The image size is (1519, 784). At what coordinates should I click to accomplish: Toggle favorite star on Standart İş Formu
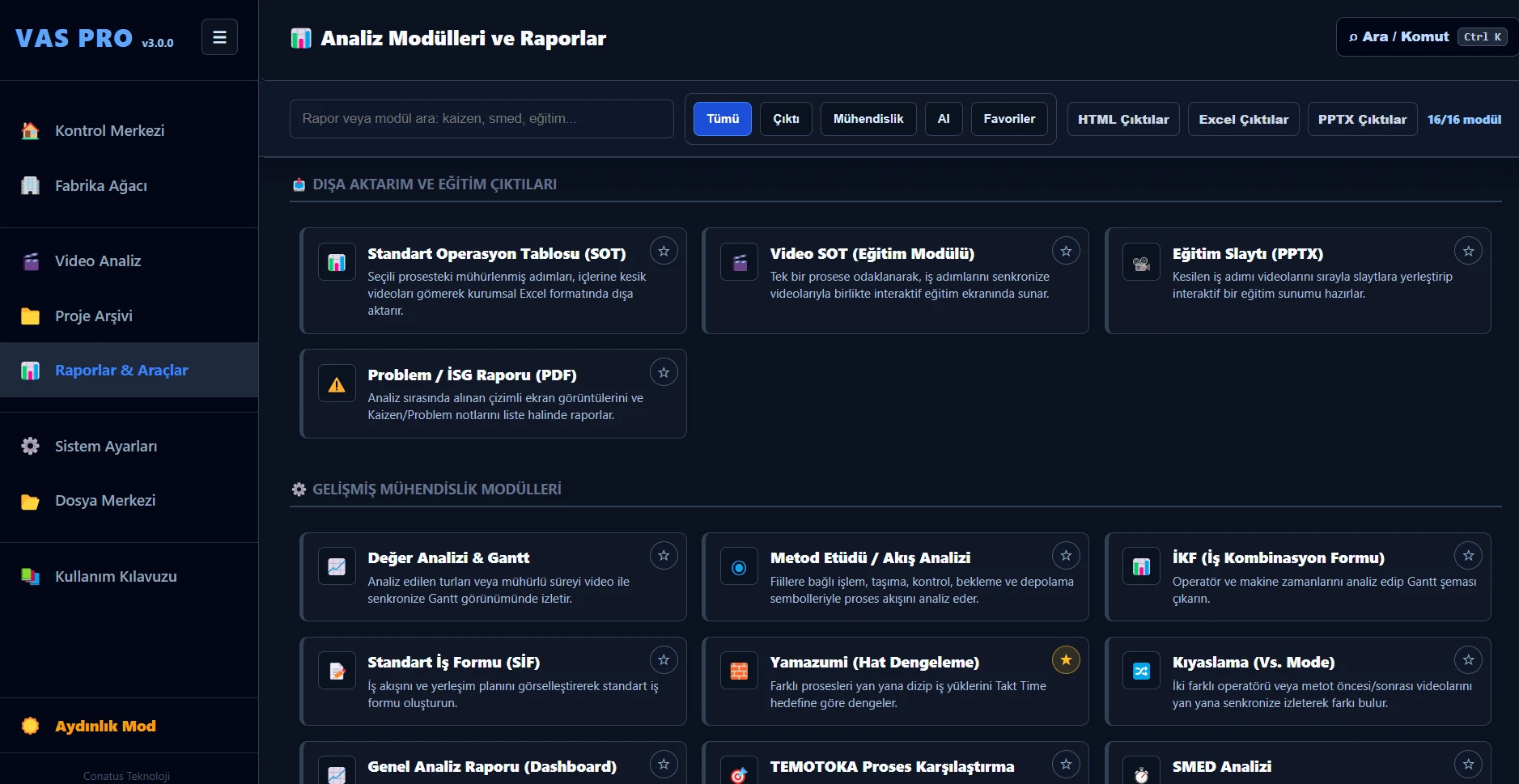point(664,659)
